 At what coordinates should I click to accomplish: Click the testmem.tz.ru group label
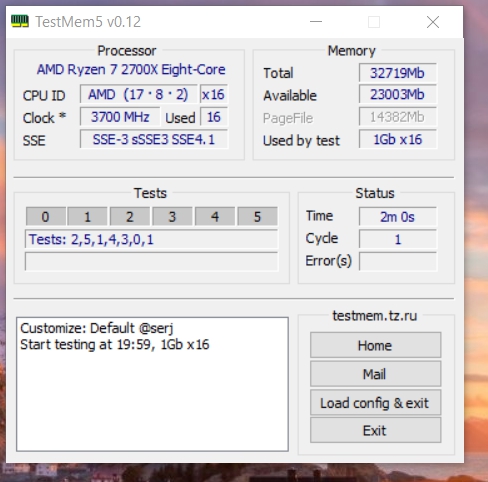(375, 316)
